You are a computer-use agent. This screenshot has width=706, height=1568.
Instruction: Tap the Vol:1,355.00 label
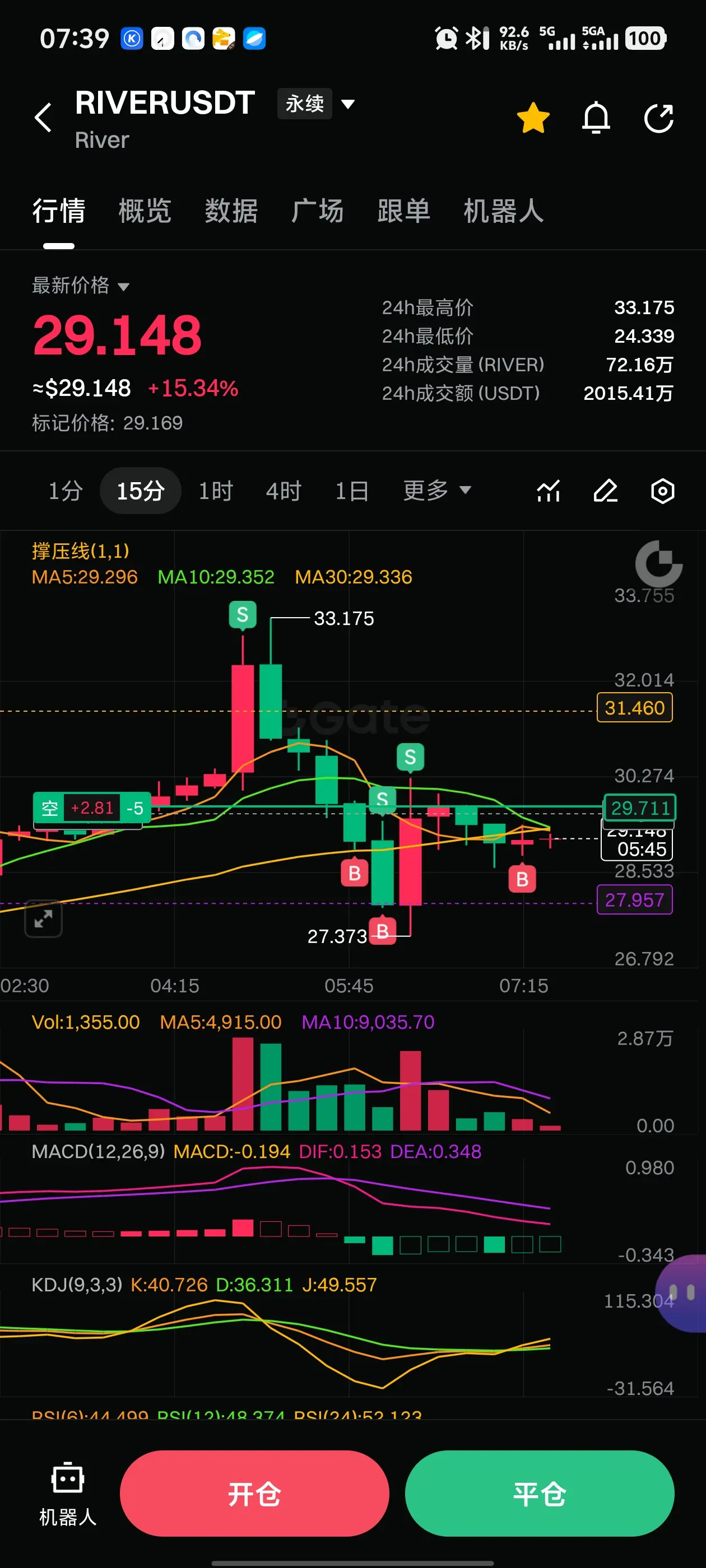86,1022
